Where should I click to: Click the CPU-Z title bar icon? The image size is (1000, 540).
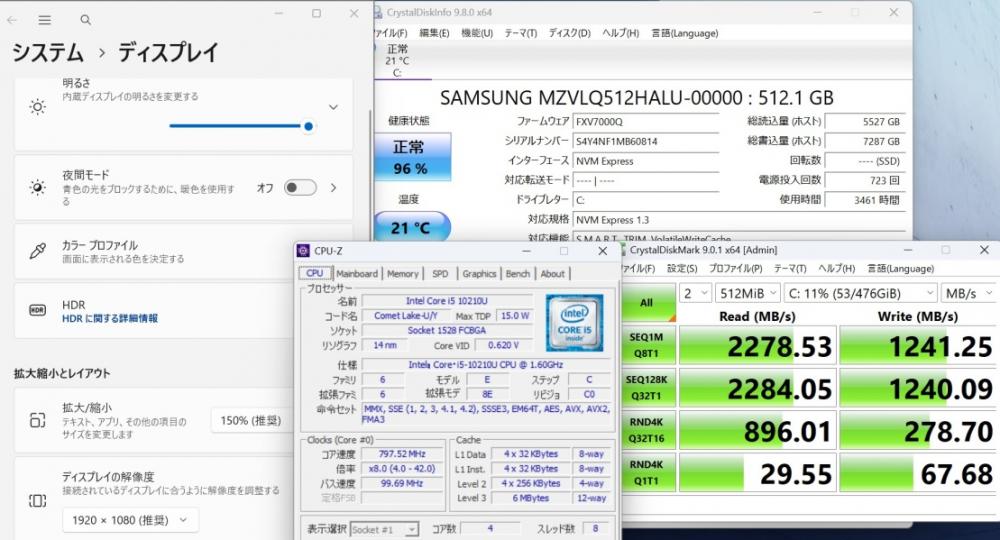click(304, 251)
